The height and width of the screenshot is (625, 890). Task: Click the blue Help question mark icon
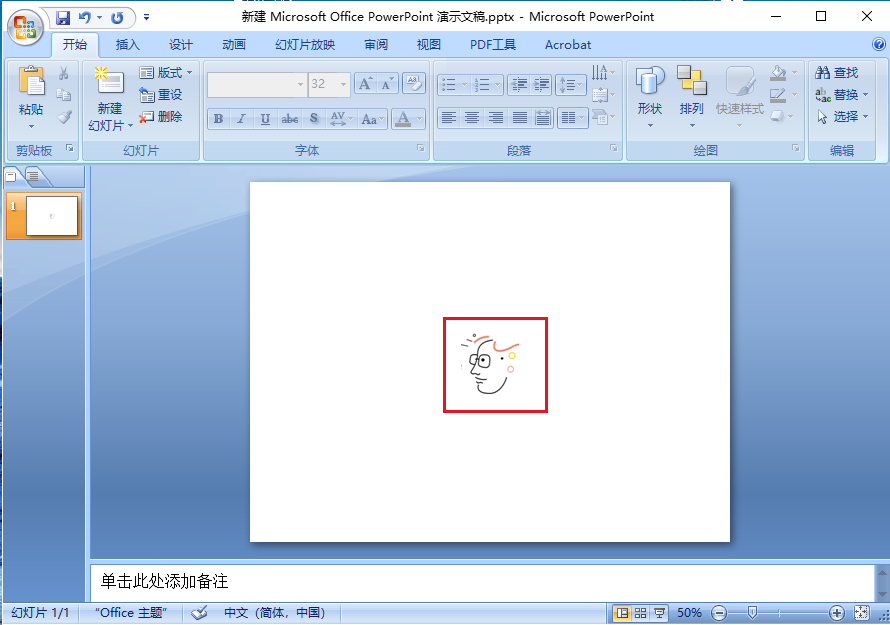tap(879, 44)
